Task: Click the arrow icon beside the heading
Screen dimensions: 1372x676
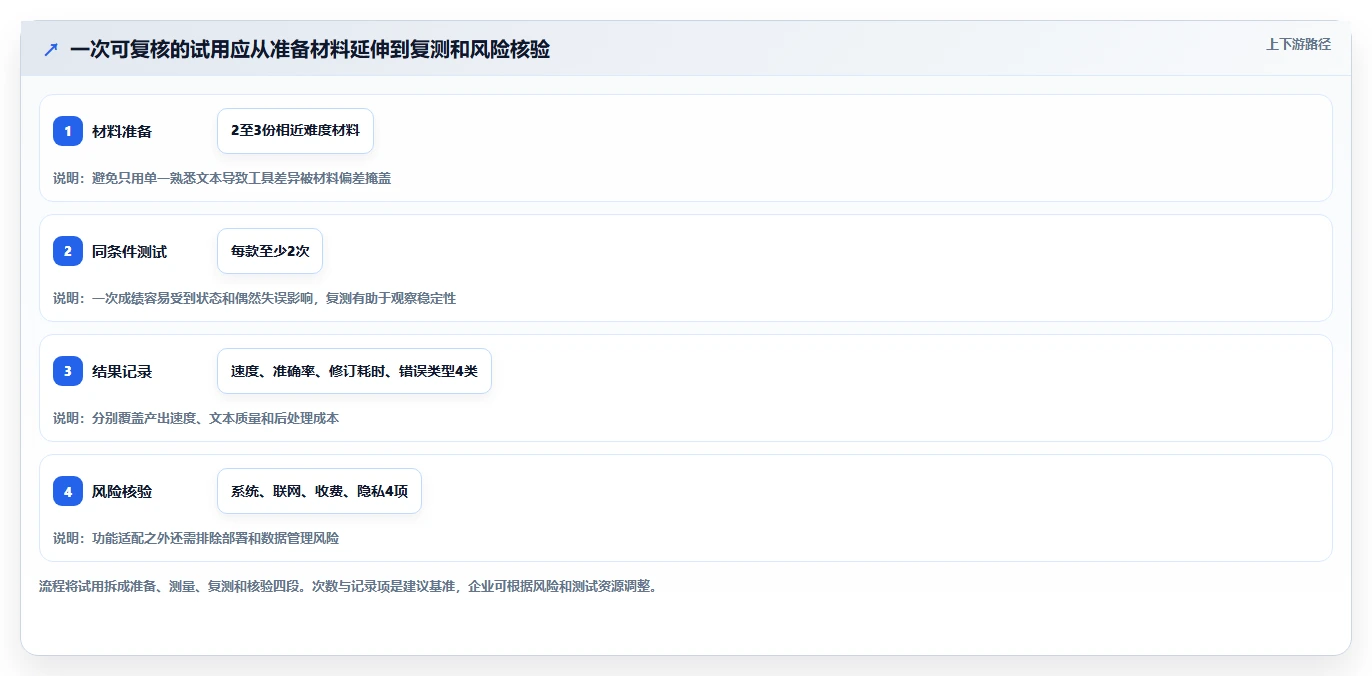Action: (51, 49)
